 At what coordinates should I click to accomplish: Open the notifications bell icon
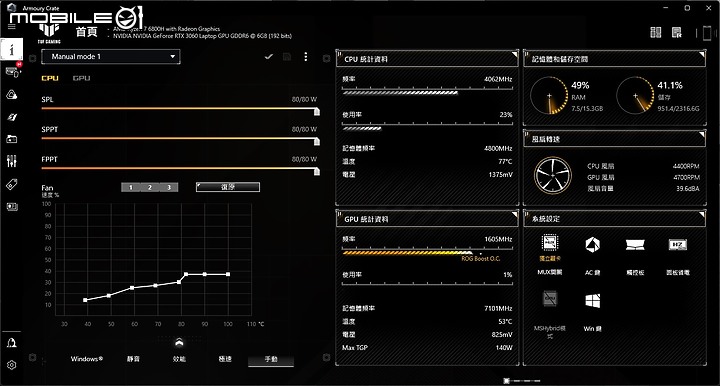[11, 343]
